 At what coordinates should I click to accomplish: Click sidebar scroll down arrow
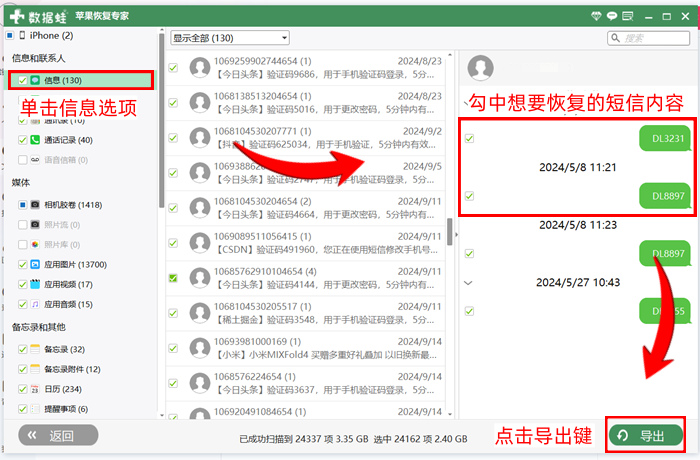[162, 415]
